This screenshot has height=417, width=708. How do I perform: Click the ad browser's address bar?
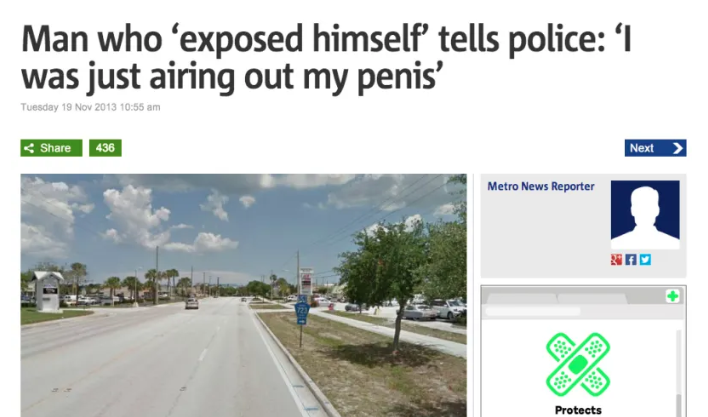click(533, 311)
